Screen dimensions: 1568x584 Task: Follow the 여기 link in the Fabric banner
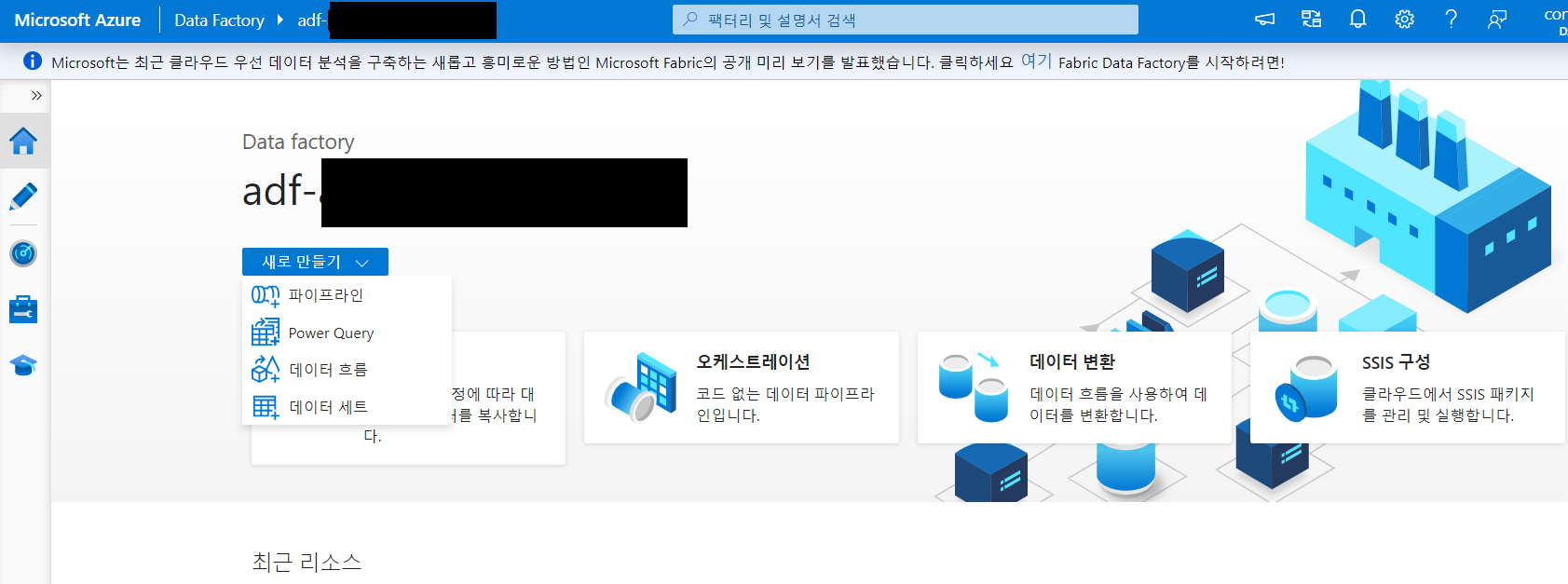[x=1036, y=61]
